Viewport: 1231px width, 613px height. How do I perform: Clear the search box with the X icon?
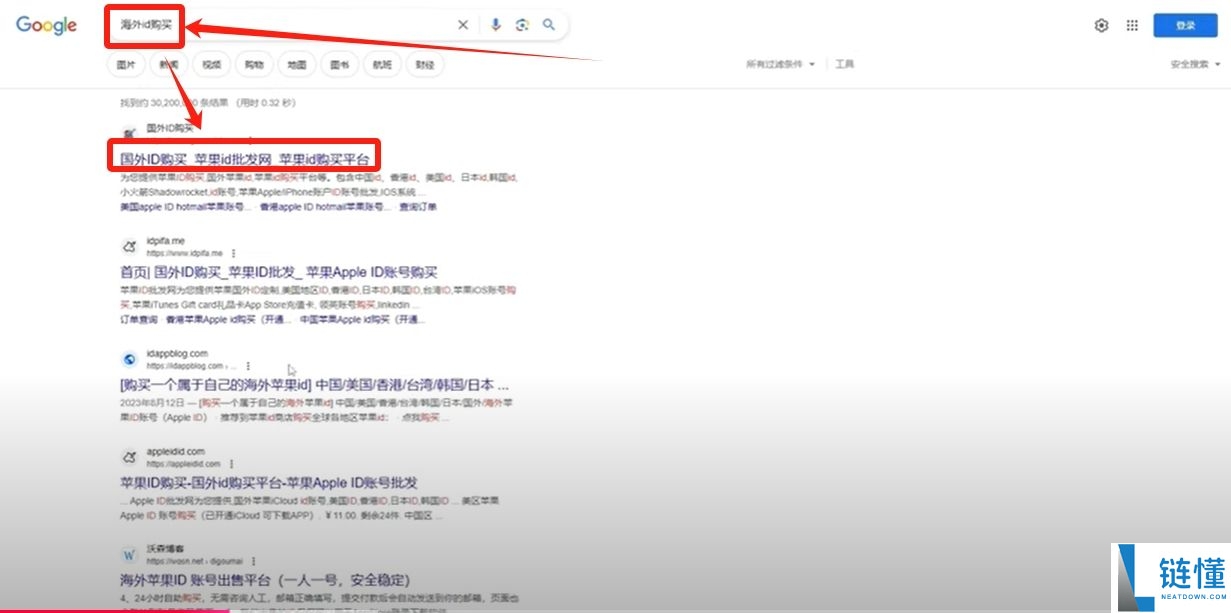pyautogui.click(x=462, y=25)
